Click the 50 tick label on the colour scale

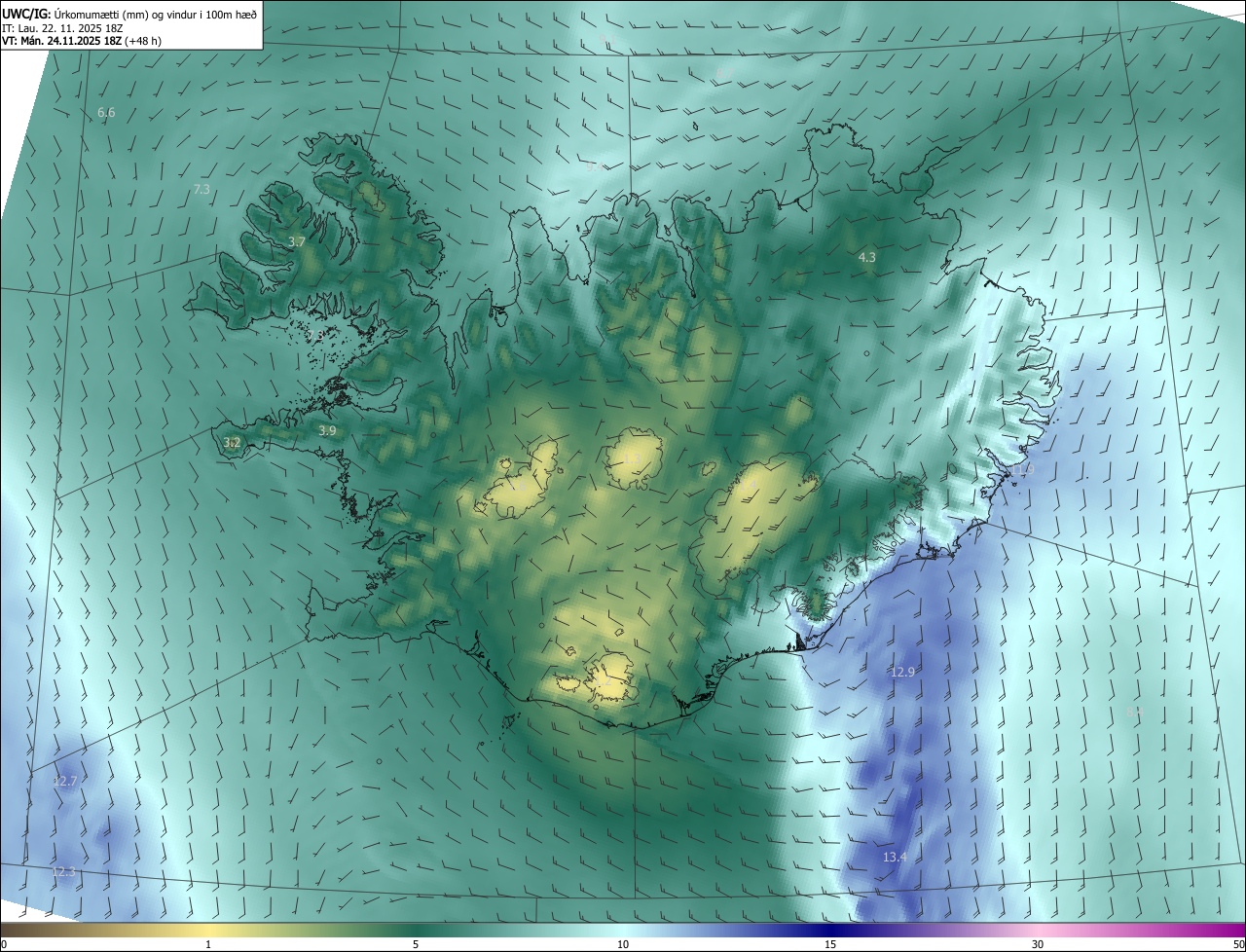point(1238,944)
